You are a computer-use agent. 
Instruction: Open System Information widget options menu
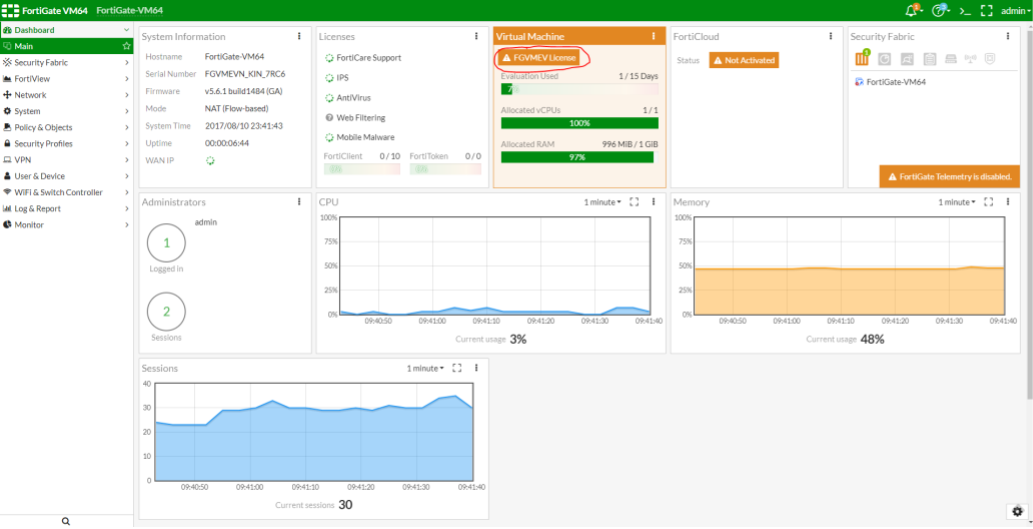point(299,36)
